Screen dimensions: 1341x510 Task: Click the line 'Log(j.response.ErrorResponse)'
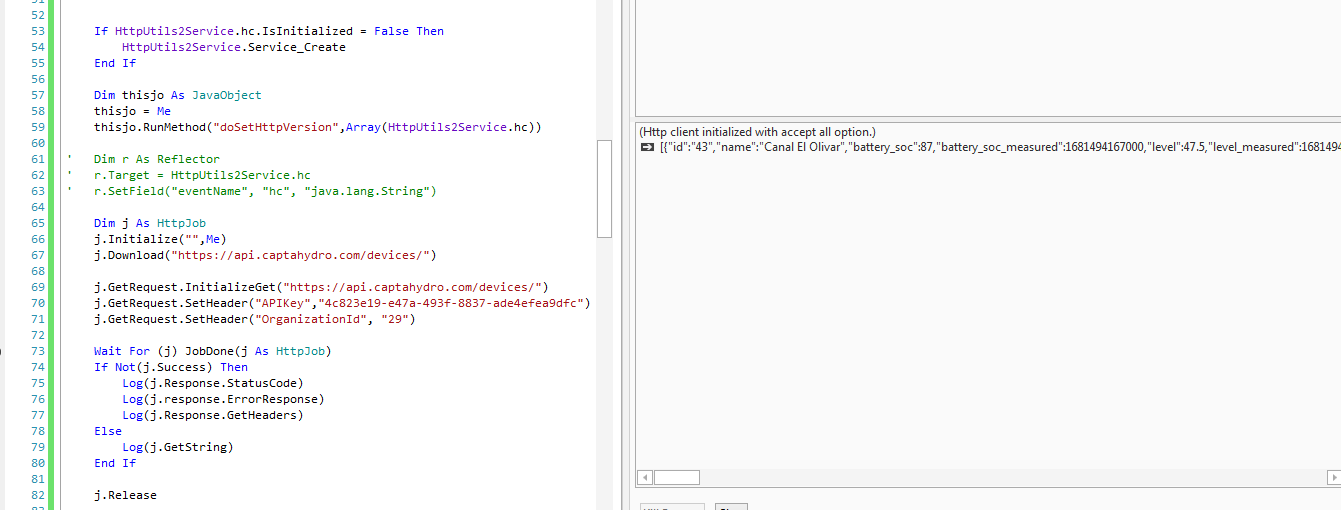coord(223,399)
